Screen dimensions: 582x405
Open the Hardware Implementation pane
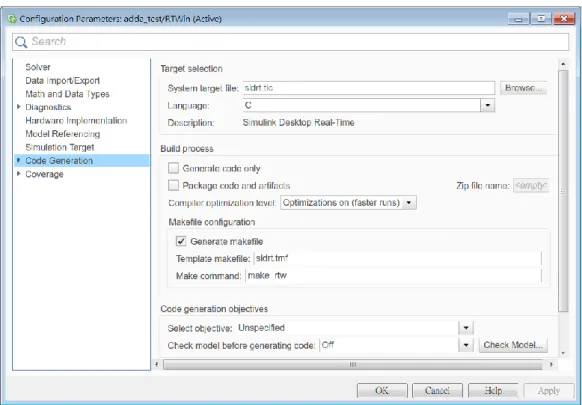pyautogui.click(x=76, y=121)
